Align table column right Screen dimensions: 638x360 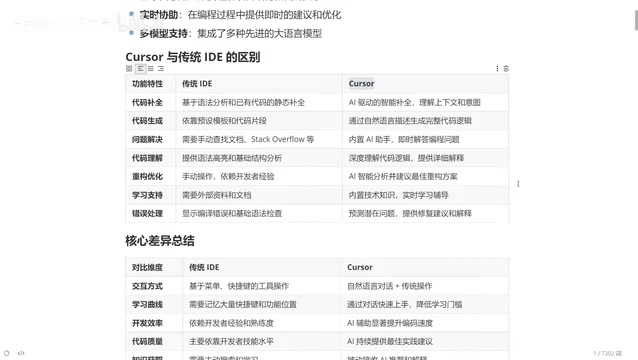click(x=161, y=69)
